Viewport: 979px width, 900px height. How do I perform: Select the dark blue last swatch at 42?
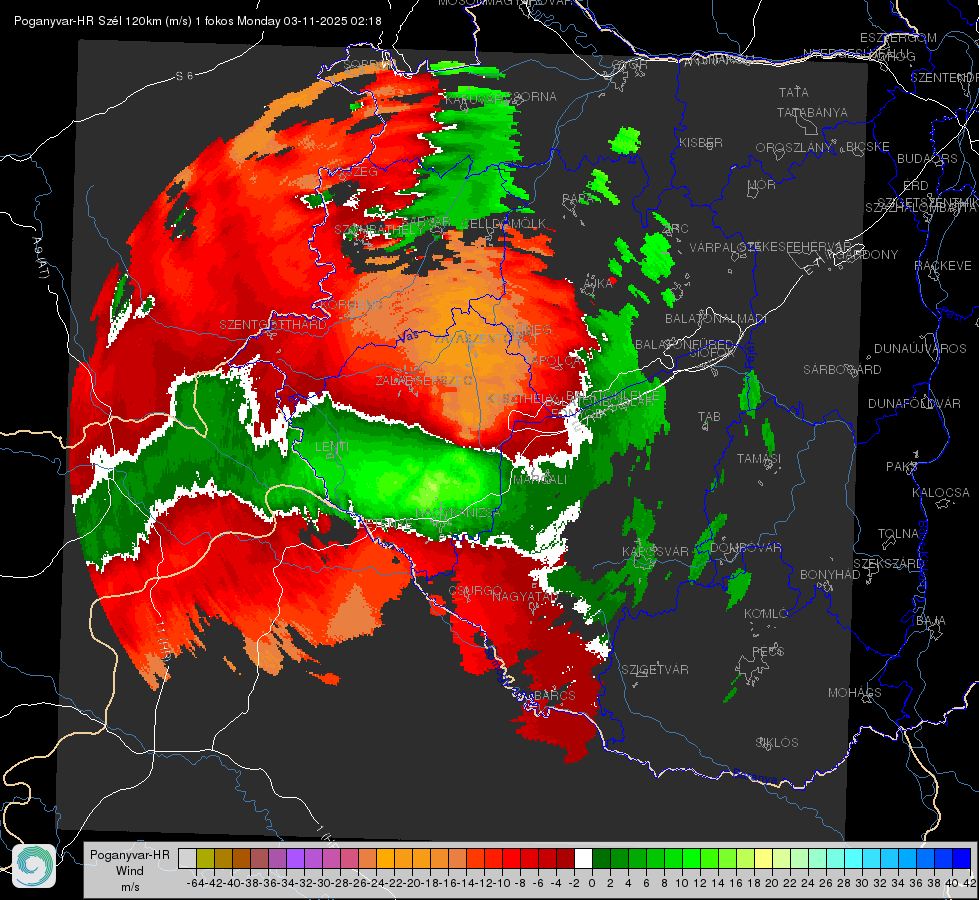click(962, 858)
